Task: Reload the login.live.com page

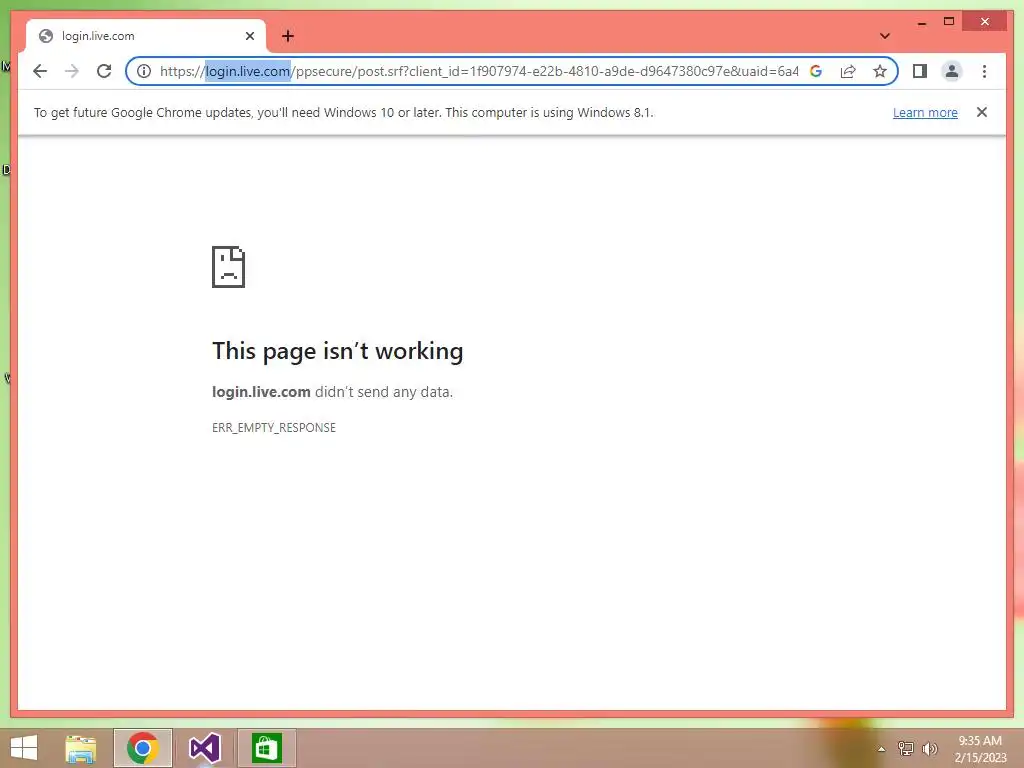Action: tap(104, 71)
